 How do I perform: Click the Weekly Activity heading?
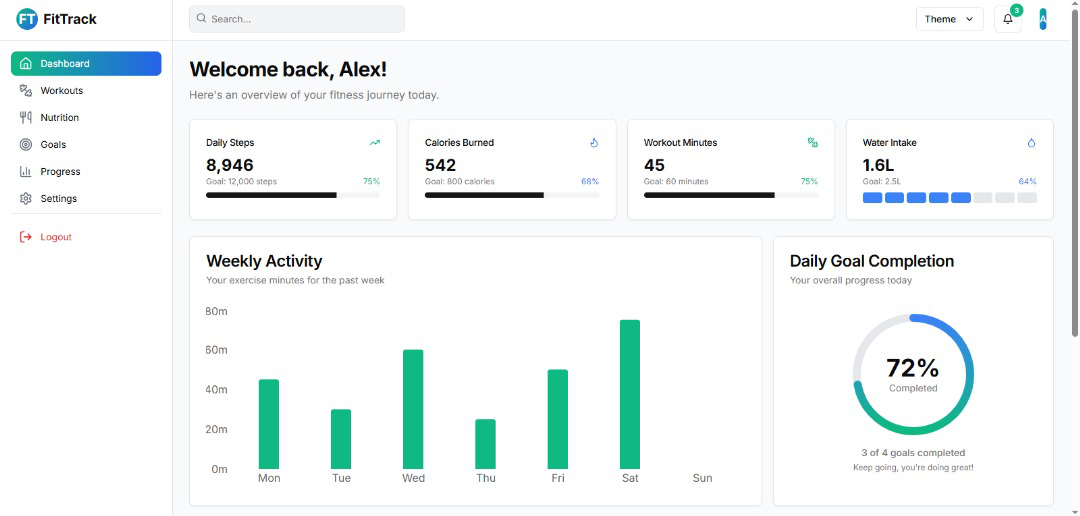264,261
